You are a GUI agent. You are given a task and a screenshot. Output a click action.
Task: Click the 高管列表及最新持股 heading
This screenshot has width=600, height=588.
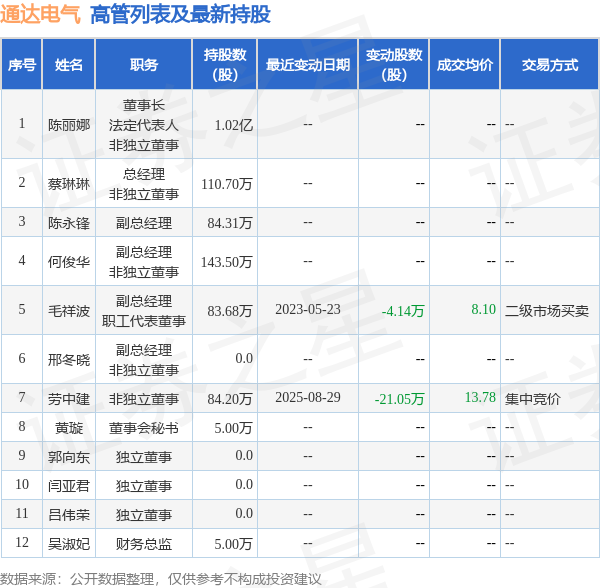tap(180, 15)
